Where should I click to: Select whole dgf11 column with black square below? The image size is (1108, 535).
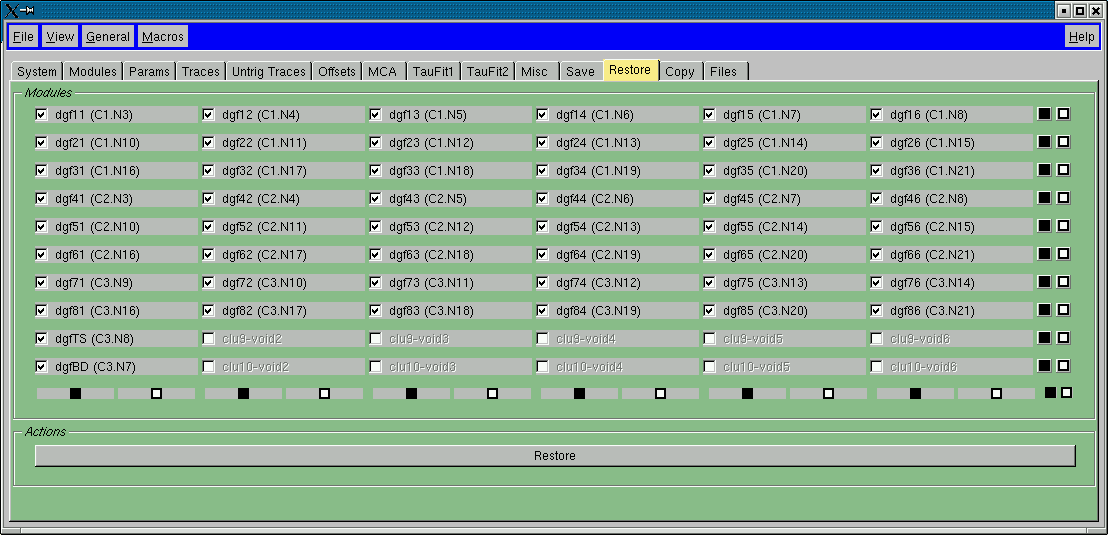76,394
